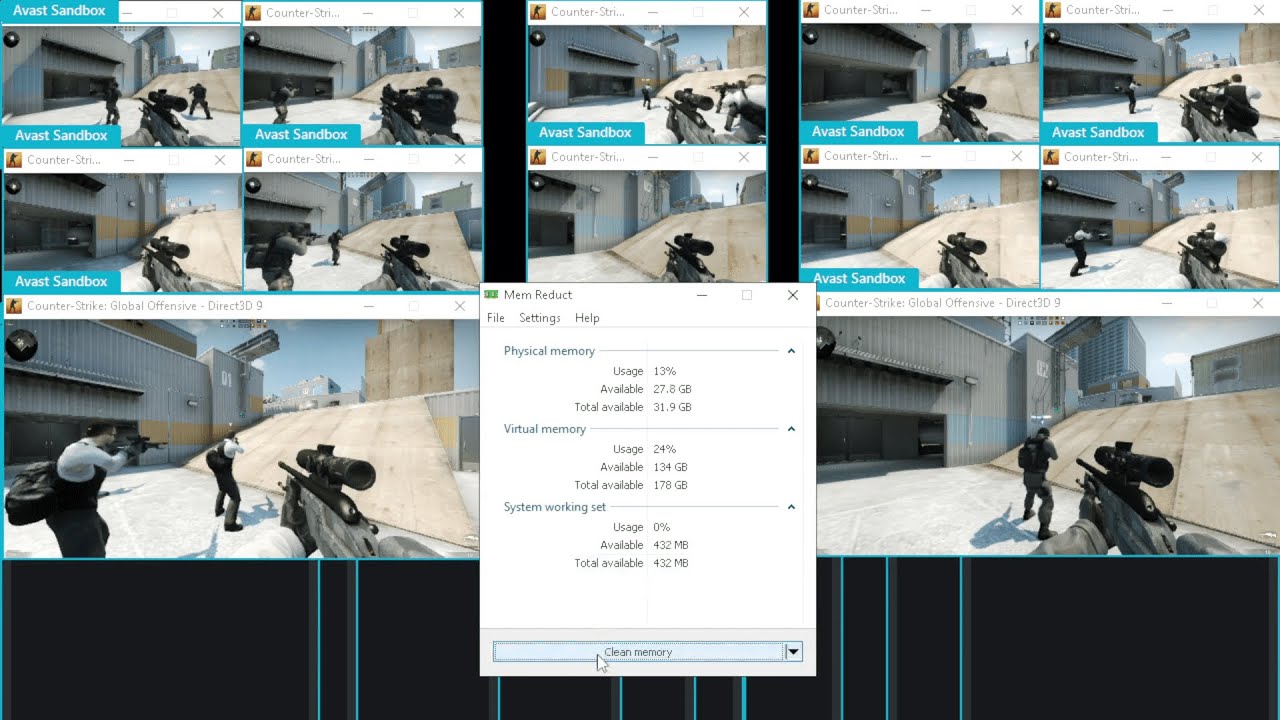Select the 27.8 GB available value
The image size is (1280, 720).
pyautogui.click(x=672, y=389)
